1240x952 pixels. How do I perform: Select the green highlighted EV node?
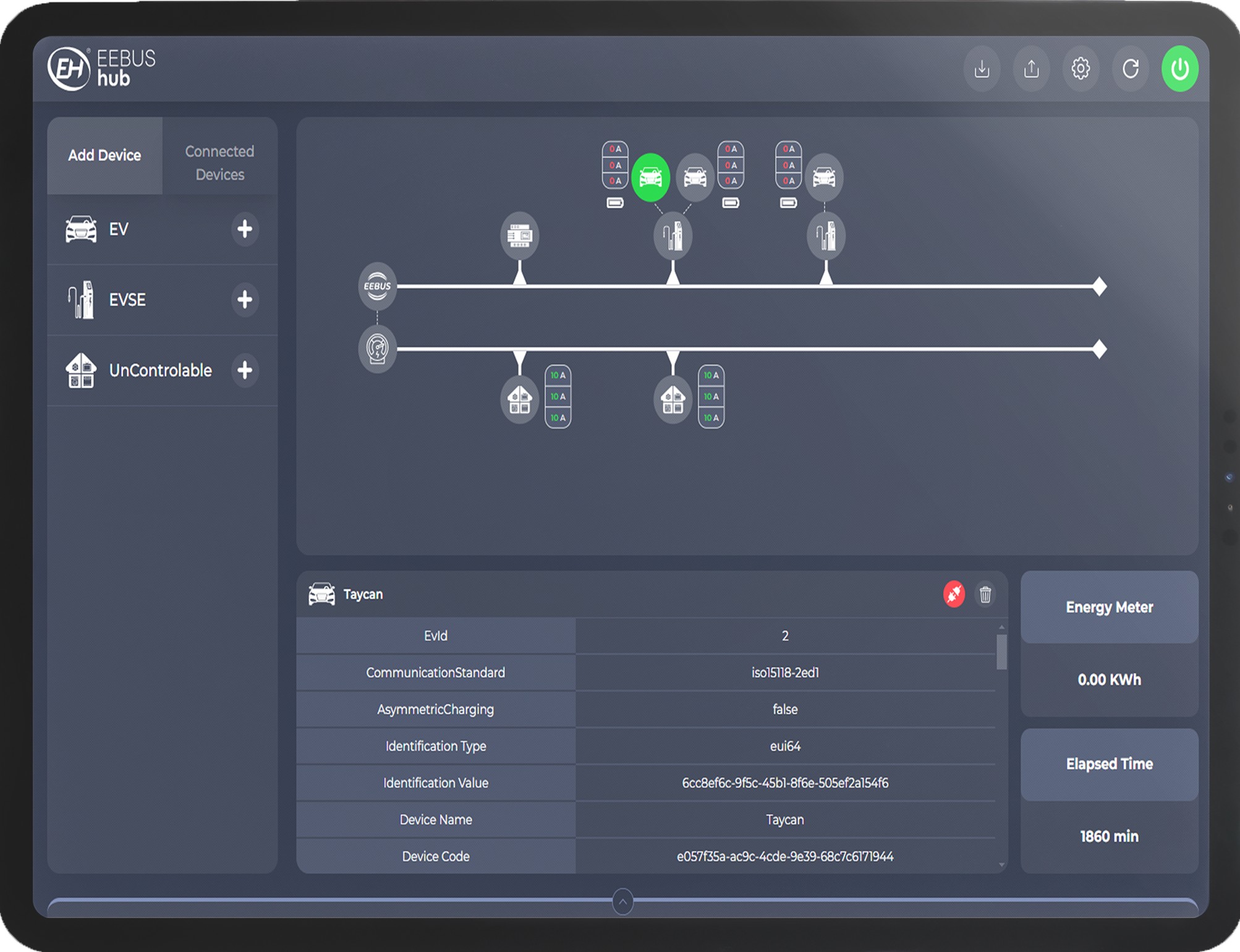650,177
